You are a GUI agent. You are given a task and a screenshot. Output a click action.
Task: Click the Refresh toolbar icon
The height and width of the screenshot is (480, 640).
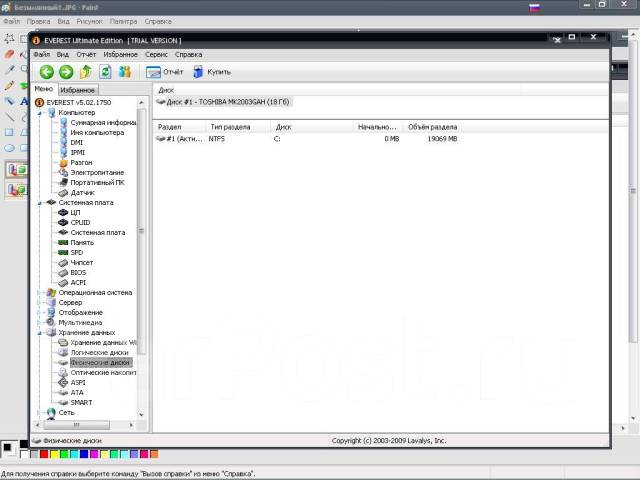click(x=105, y=72)
